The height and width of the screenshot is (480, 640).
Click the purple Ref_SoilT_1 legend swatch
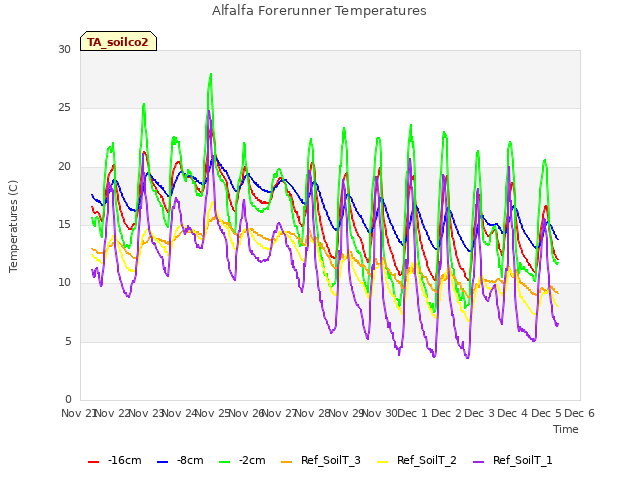(478, 461)
